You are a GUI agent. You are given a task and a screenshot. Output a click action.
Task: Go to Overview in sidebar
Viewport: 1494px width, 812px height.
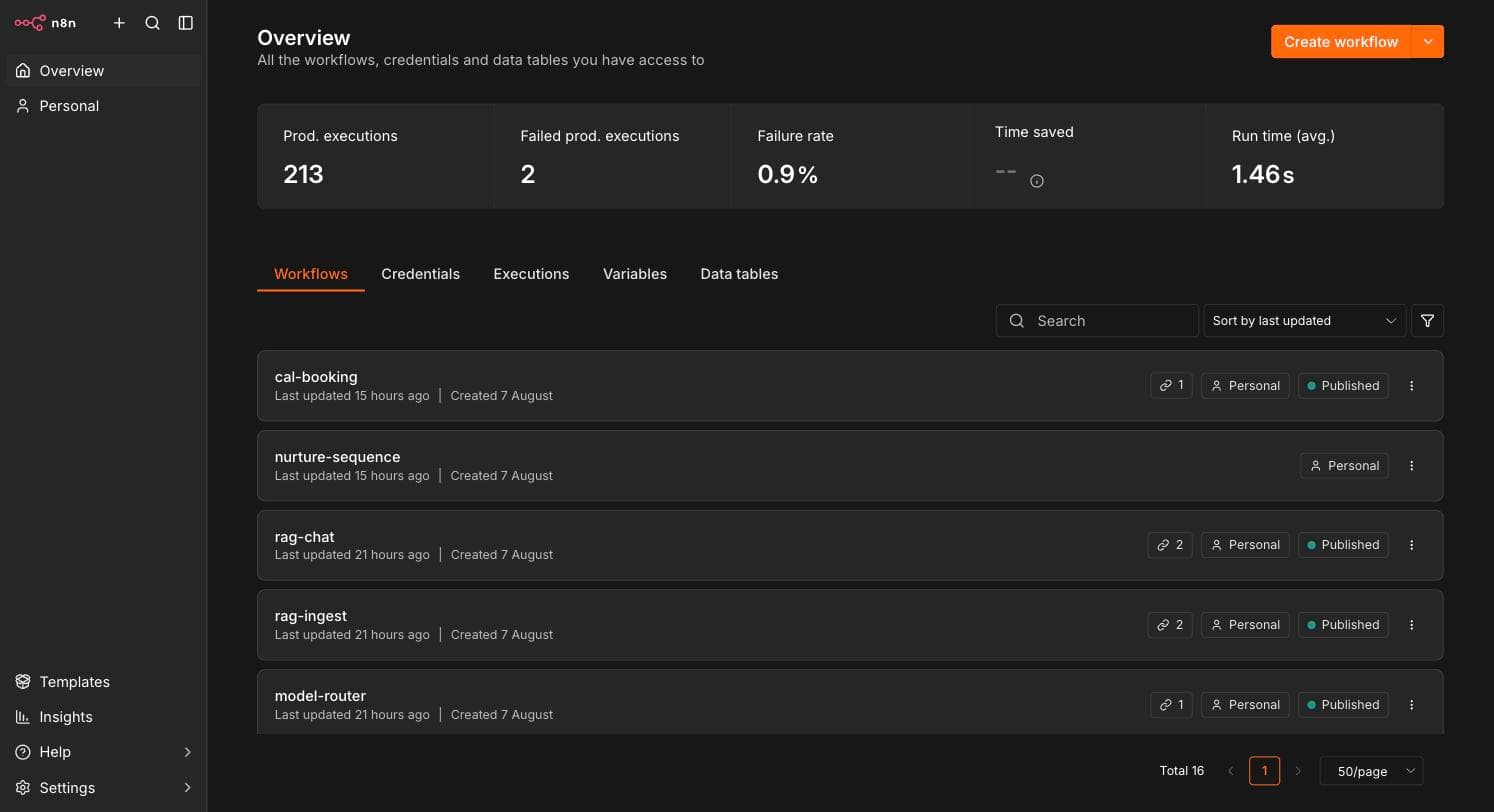point(103,71)
